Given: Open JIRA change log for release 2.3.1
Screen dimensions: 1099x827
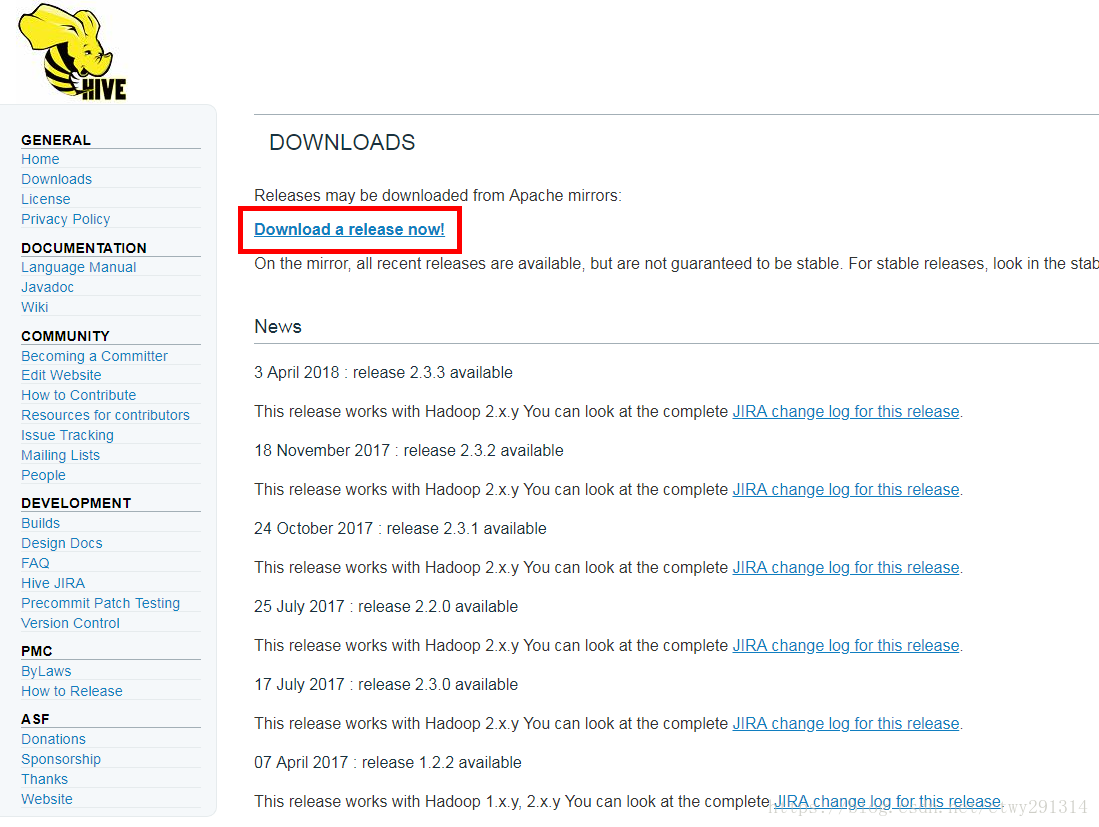Looking at the screenshot, I should click(845, 567).
